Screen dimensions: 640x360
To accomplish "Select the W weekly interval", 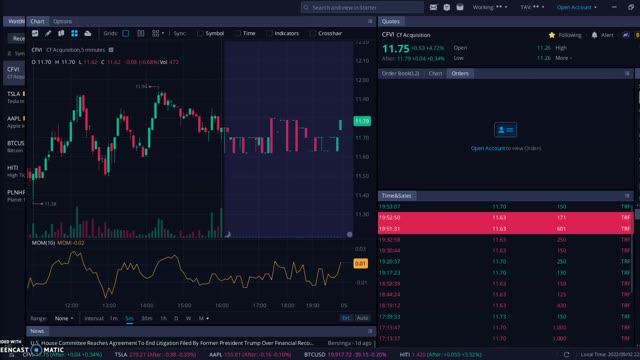I will [189, 318].
